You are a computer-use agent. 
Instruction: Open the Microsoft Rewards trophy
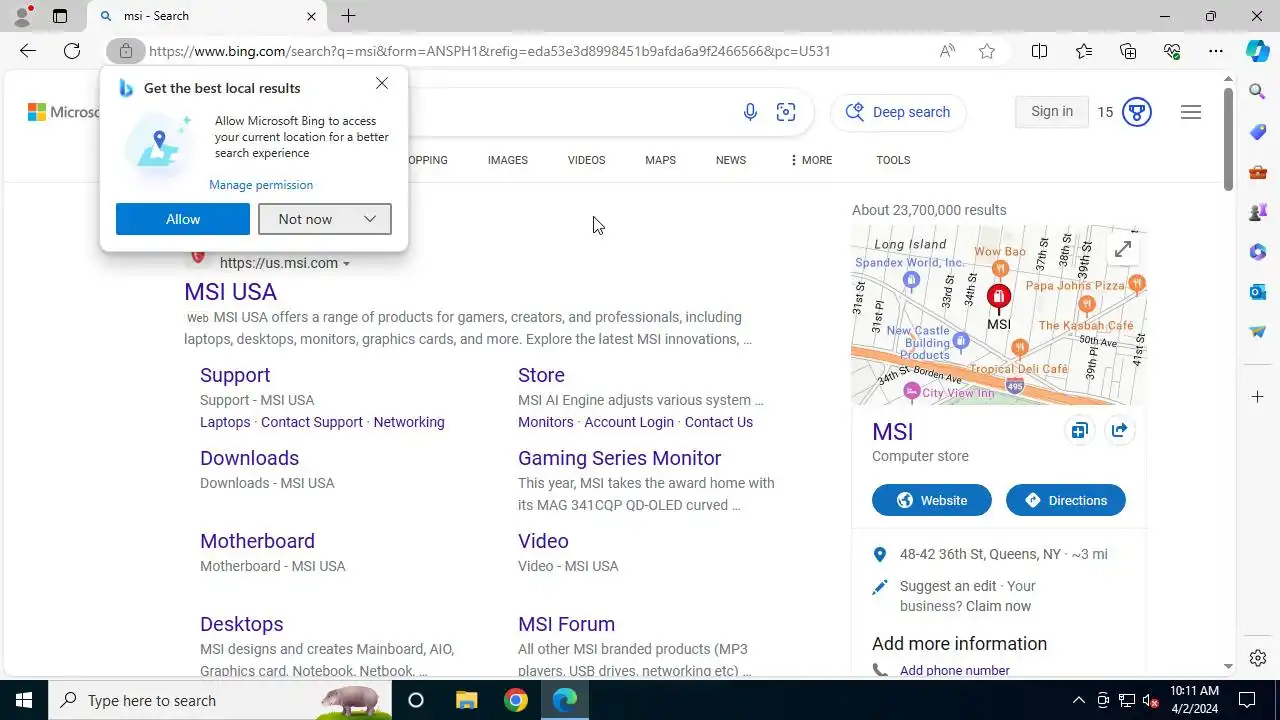tap(1136, 112)
